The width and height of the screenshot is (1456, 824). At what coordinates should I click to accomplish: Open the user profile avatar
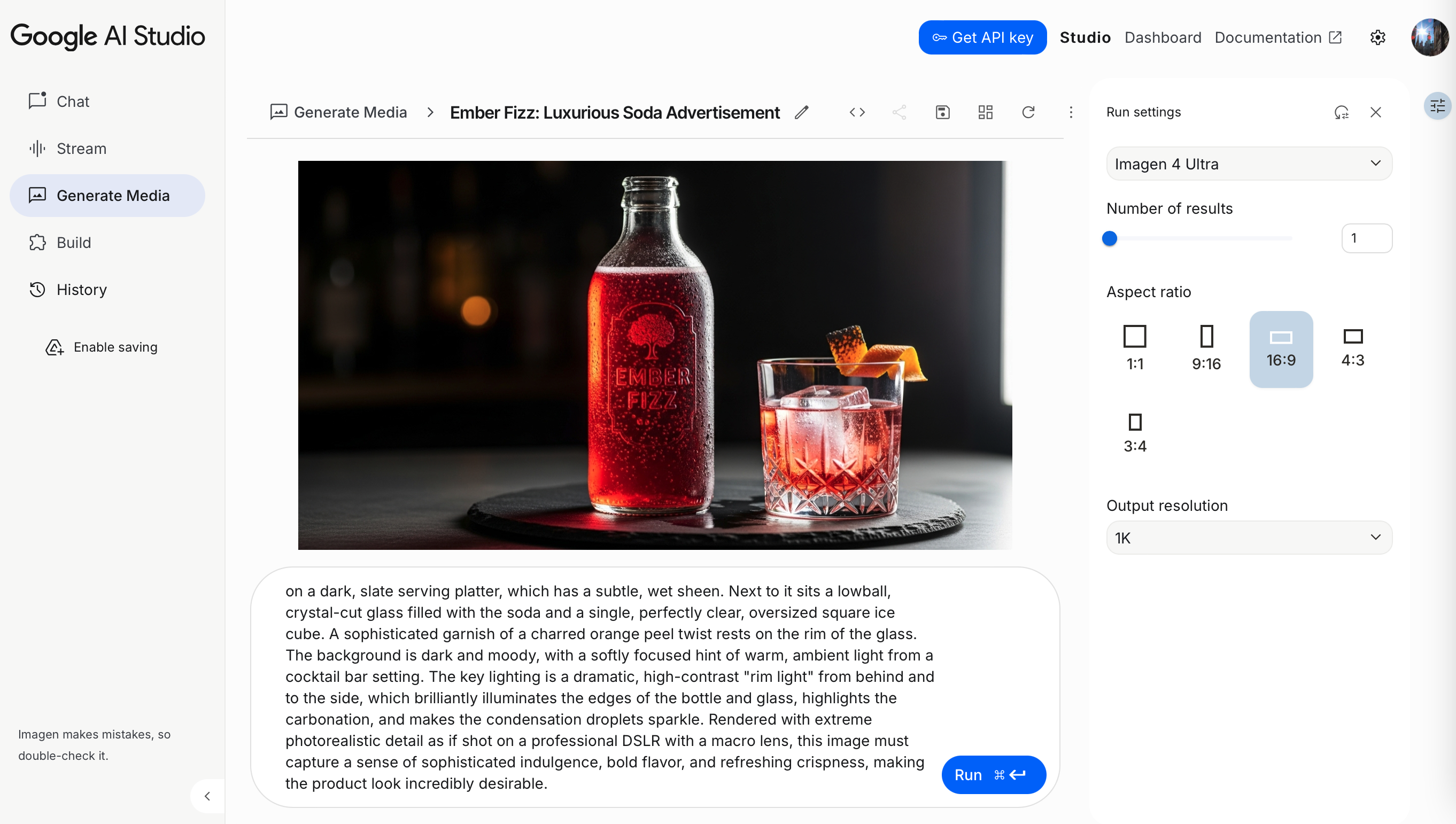click(x=1429, y=37)
